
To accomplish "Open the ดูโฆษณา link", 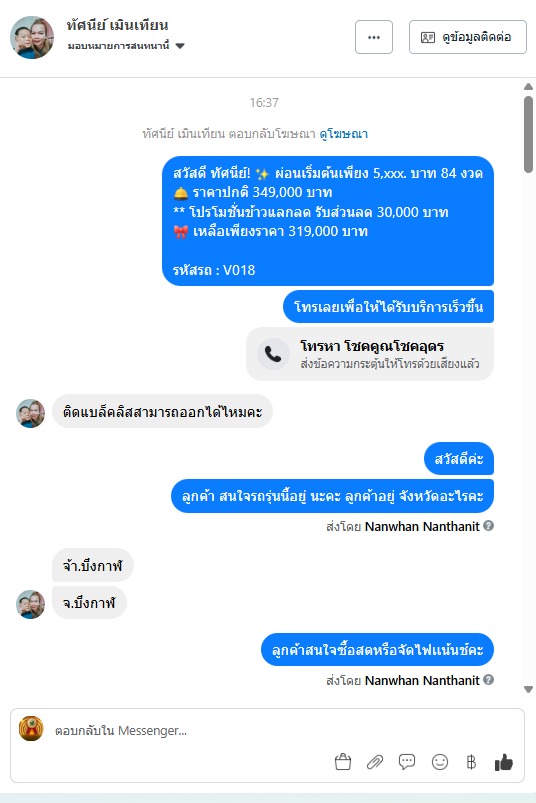I will pyautogui.click(x=344, y=134).
